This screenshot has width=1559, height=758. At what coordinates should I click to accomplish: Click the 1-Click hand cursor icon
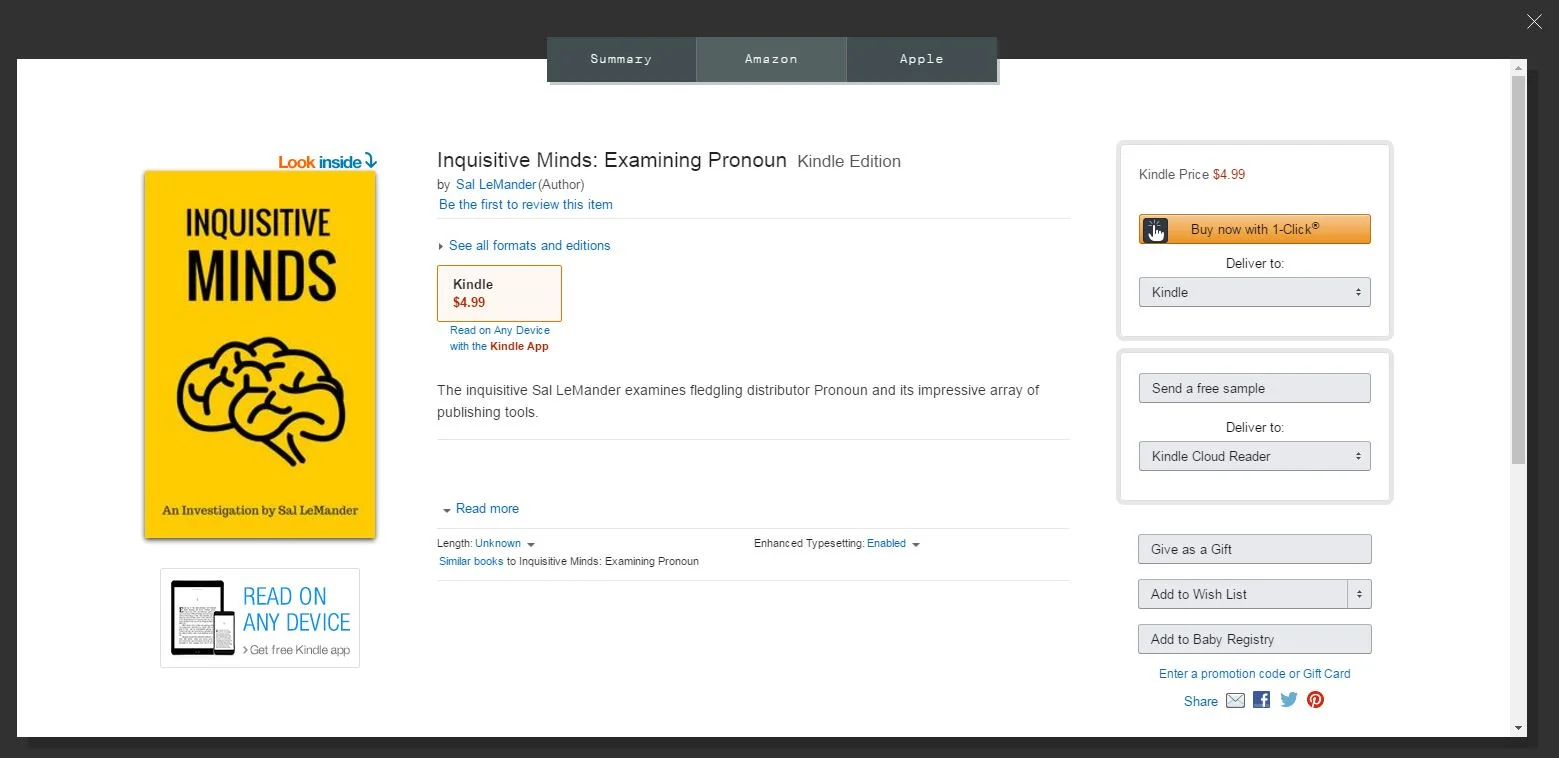[1156, 230]
